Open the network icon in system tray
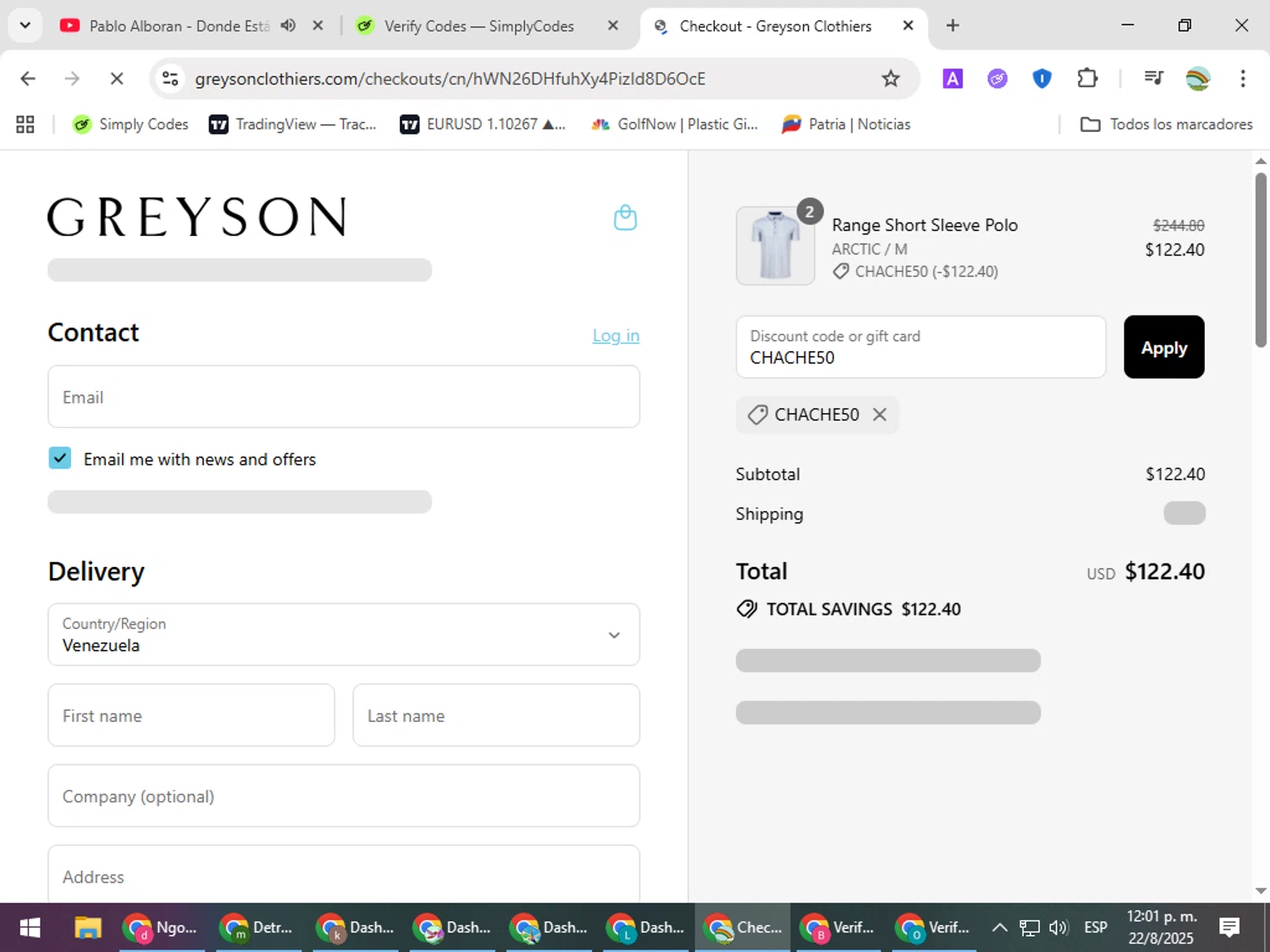1270x952 pixels. (x=1030, y=927)
